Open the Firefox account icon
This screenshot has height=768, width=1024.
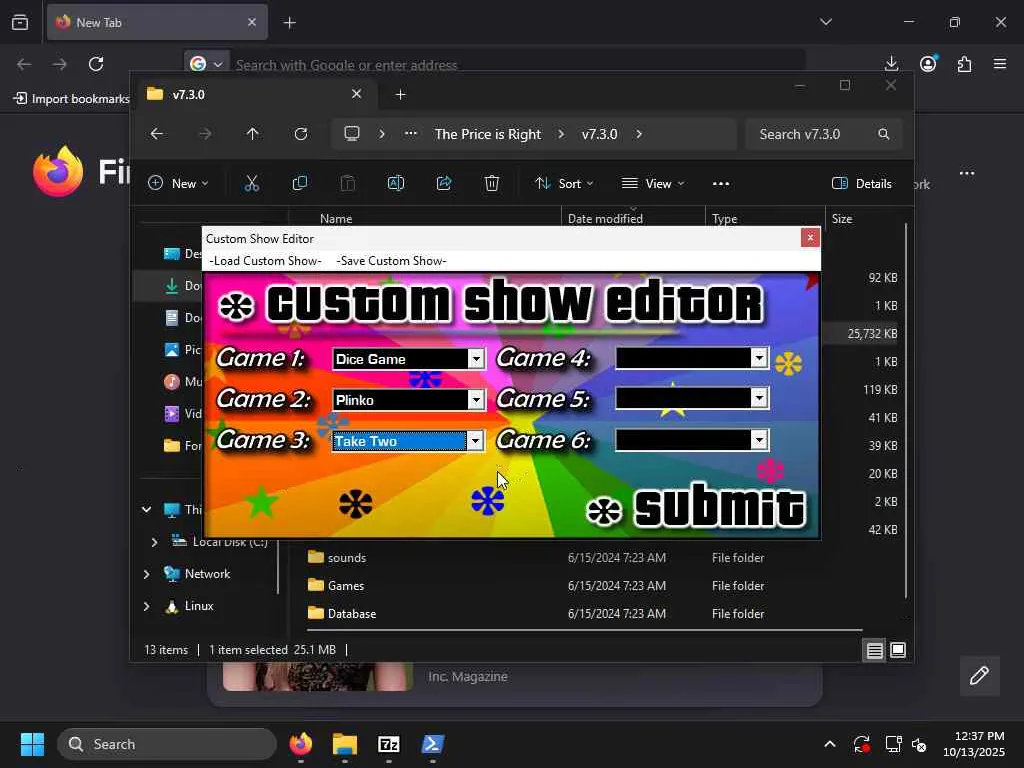coord(928,63)
